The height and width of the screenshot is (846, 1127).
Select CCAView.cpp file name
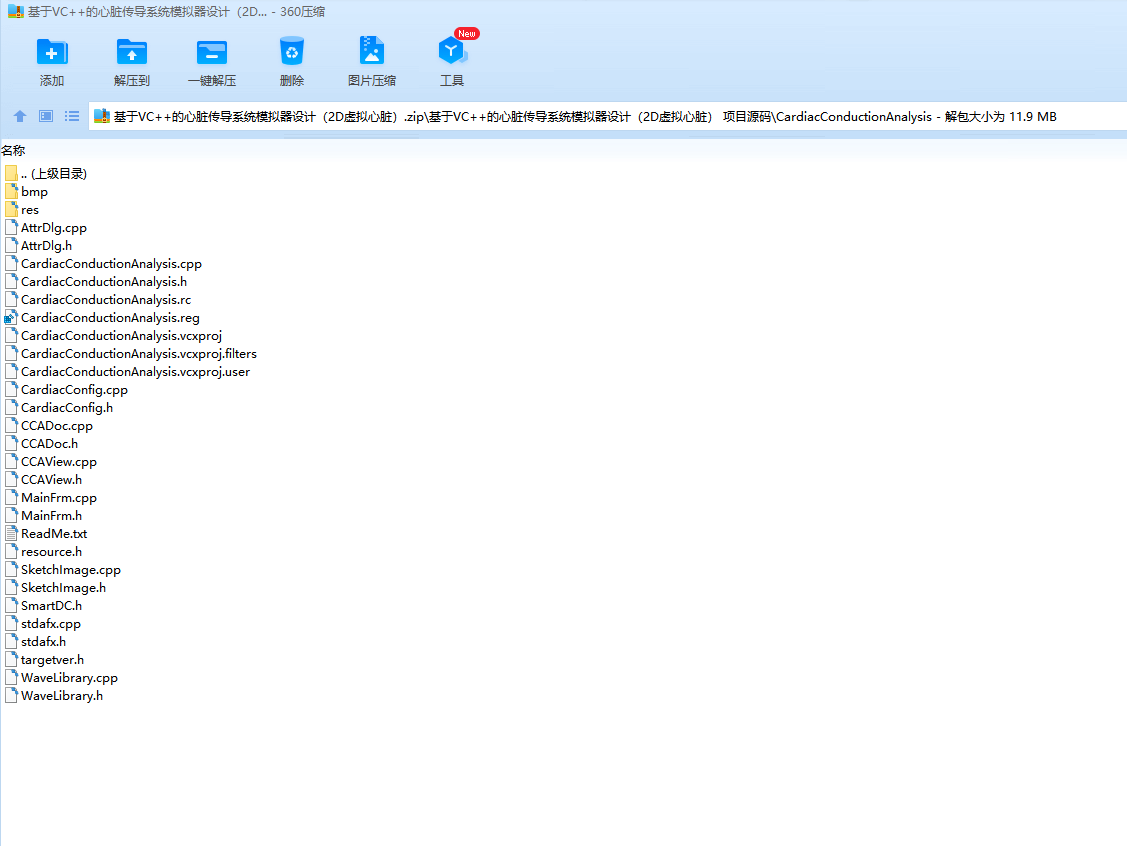[59, 461]
